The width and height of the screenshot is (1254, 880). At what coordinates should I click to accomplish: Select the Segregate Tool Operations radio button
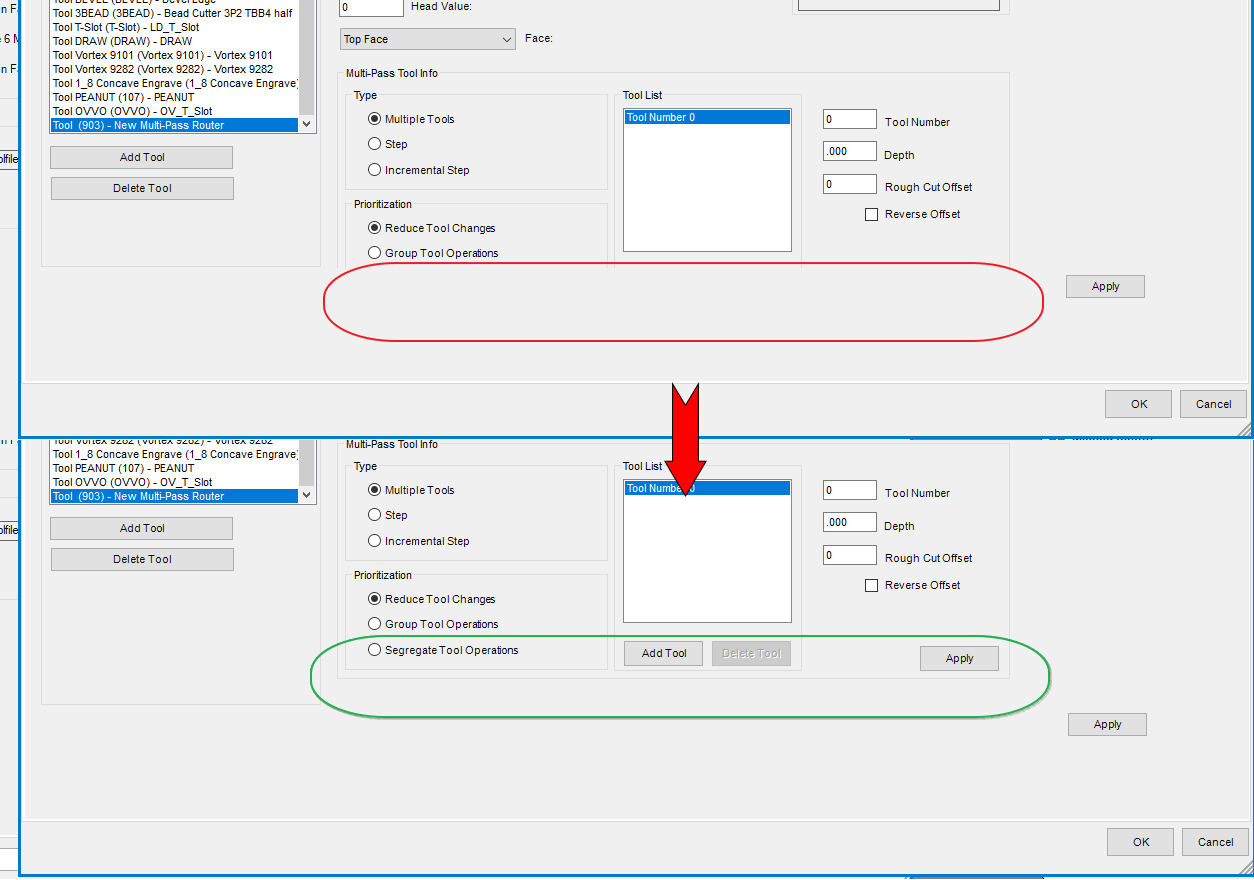(375, 650)
